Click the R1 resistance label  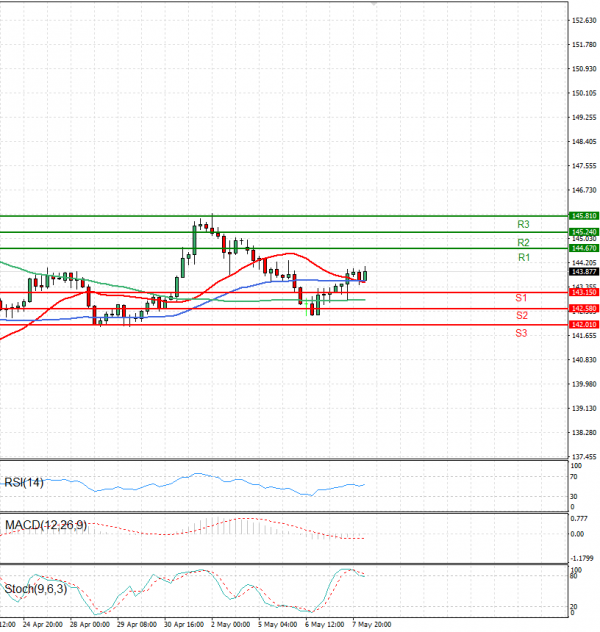pyautogui.click(x=523, y=258)
